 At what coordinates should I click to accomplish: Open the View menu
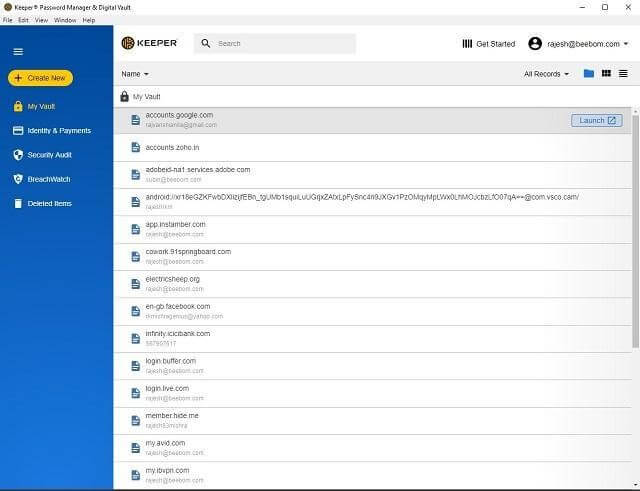tap(41, 20)
